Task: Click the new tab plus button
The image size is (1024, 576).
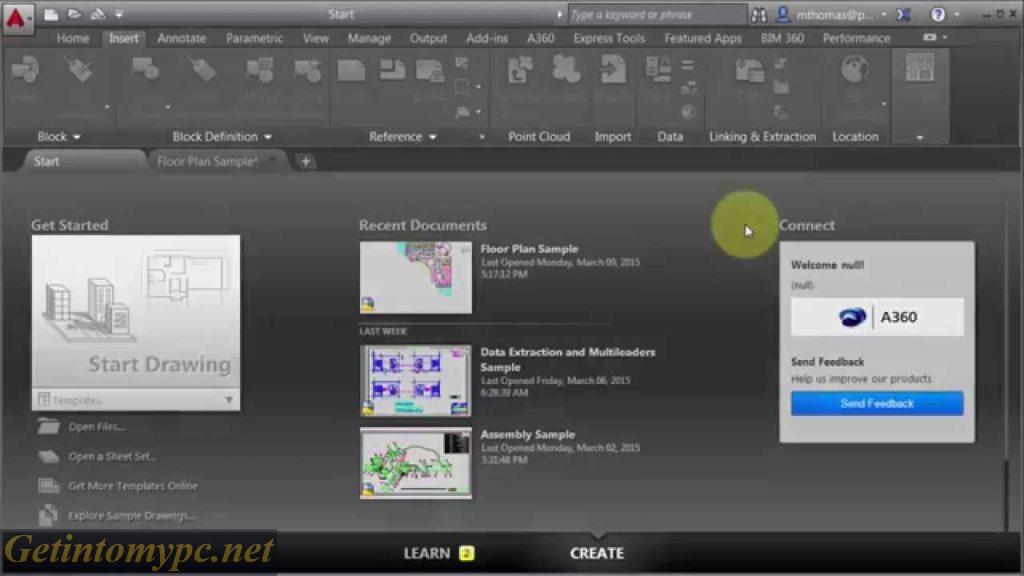Action: point(306,161)
